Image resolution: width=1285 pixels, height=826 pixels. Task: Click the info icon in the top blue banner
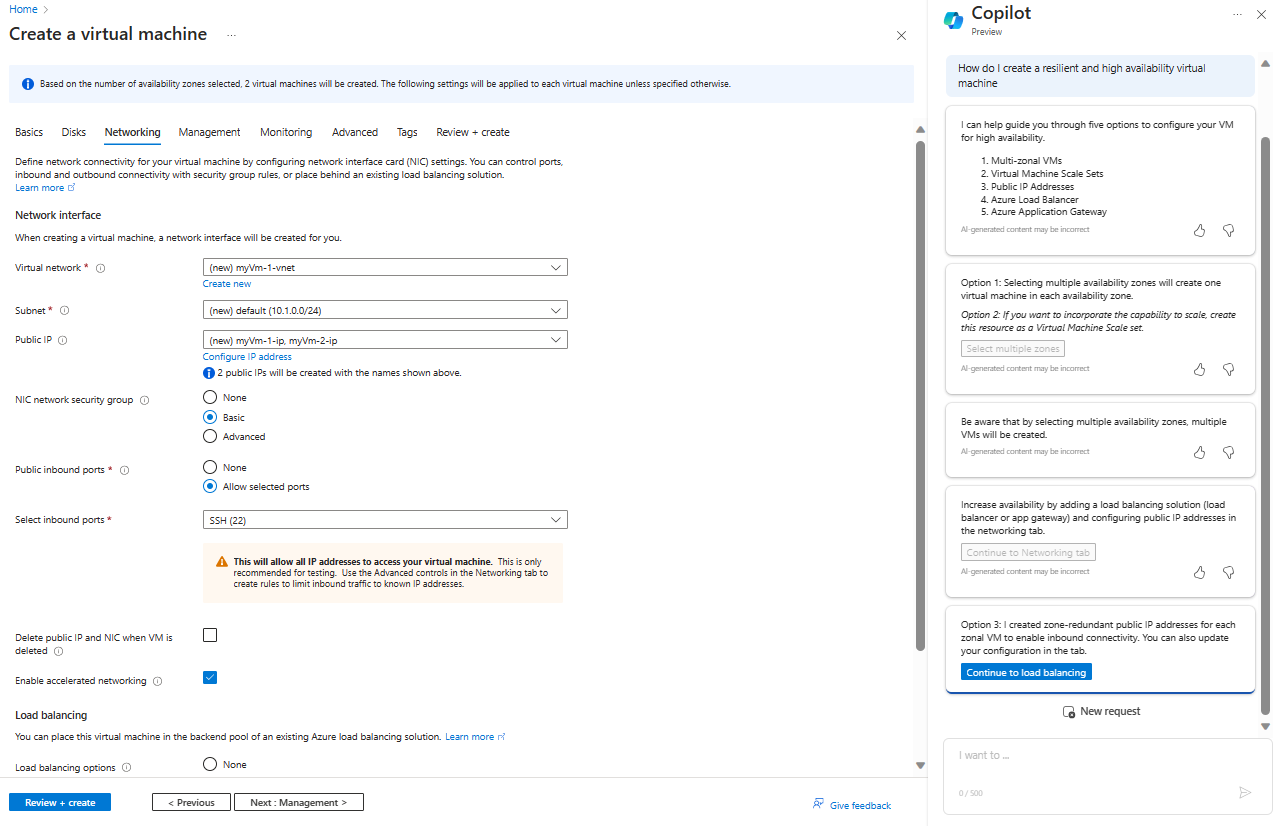click(x=27, y=84)
